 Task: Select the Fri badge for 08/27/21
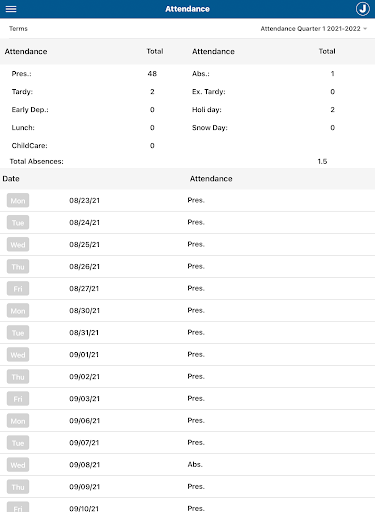tap(18, 289)
